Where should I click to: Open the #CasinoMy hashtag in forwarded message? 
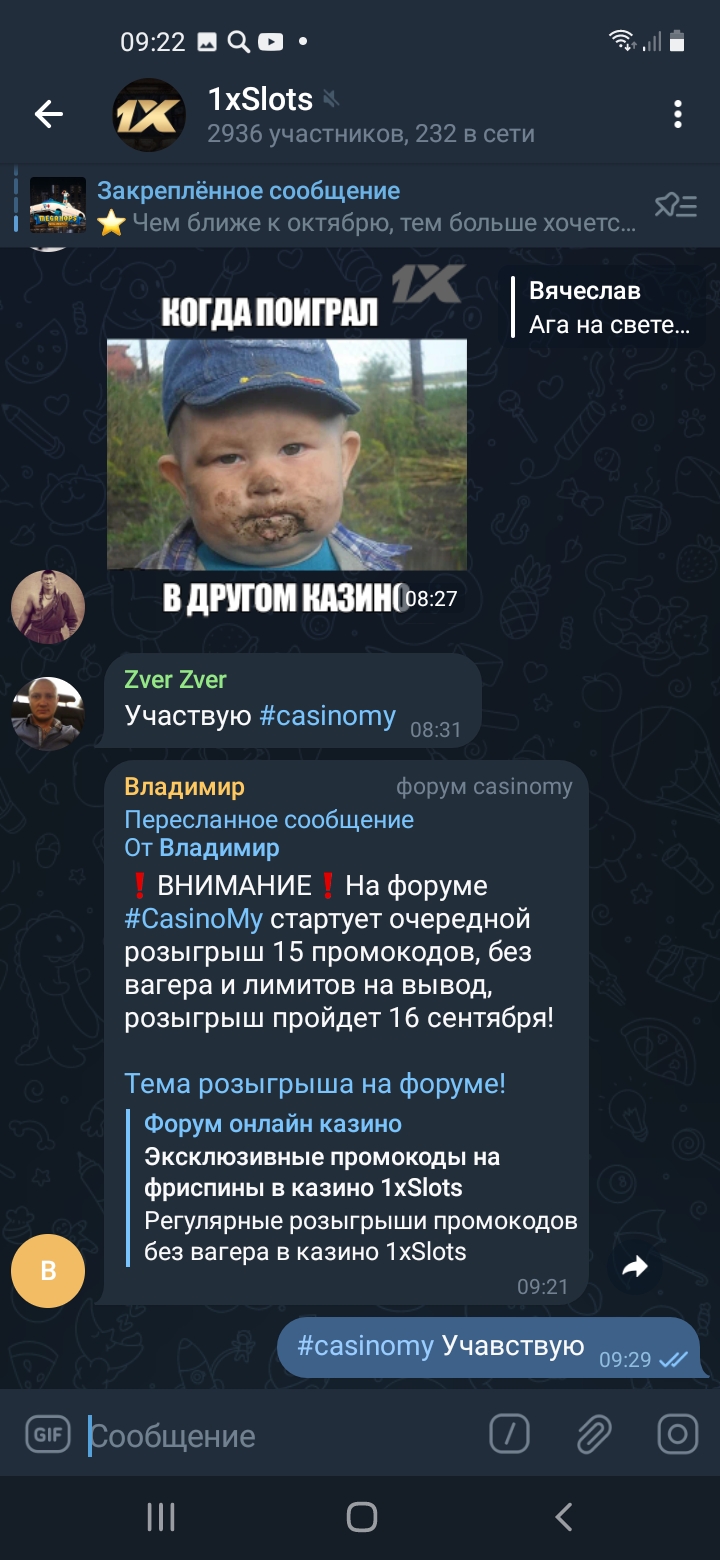189,918
